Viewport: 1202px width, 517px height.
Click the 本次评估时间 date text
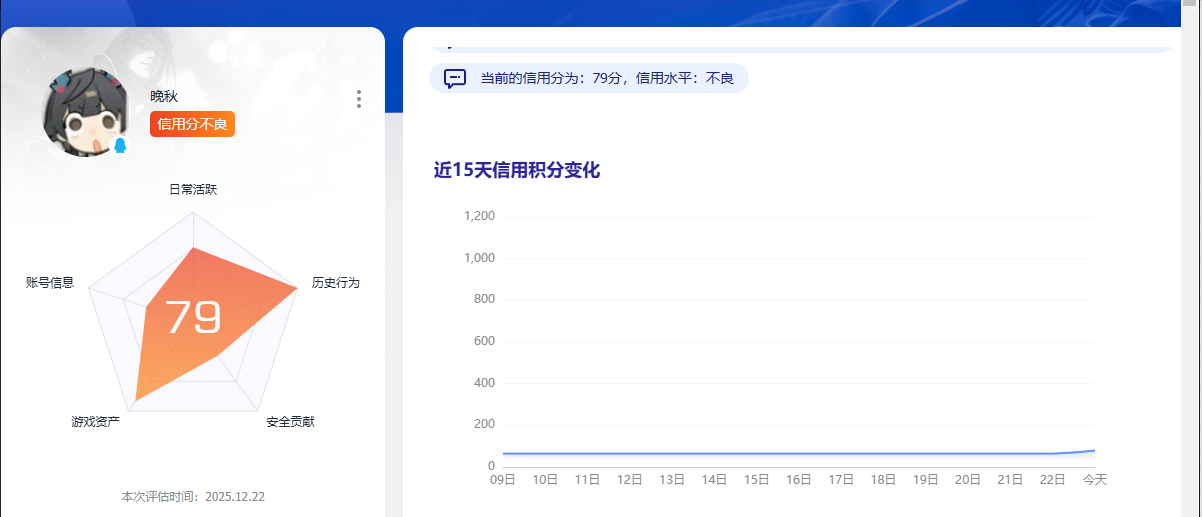tap(193, 497)
